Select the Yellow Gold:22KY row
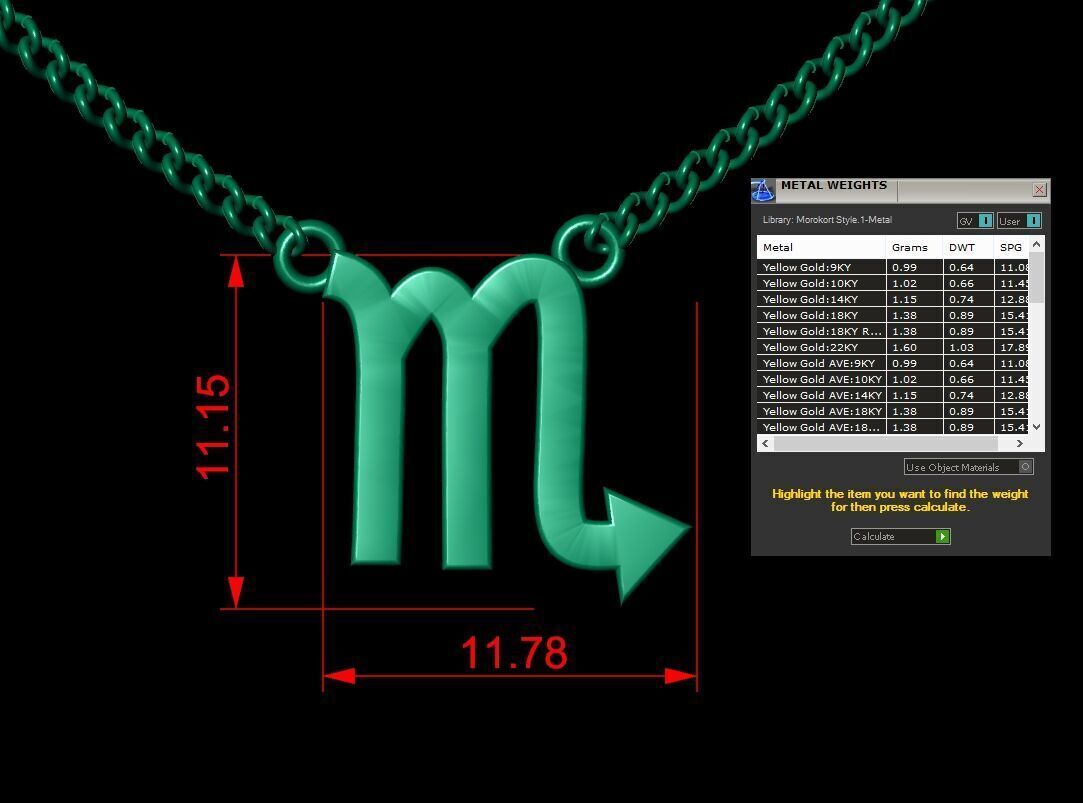The width and height of the screenshot is (1083, 803). (893, 347)
